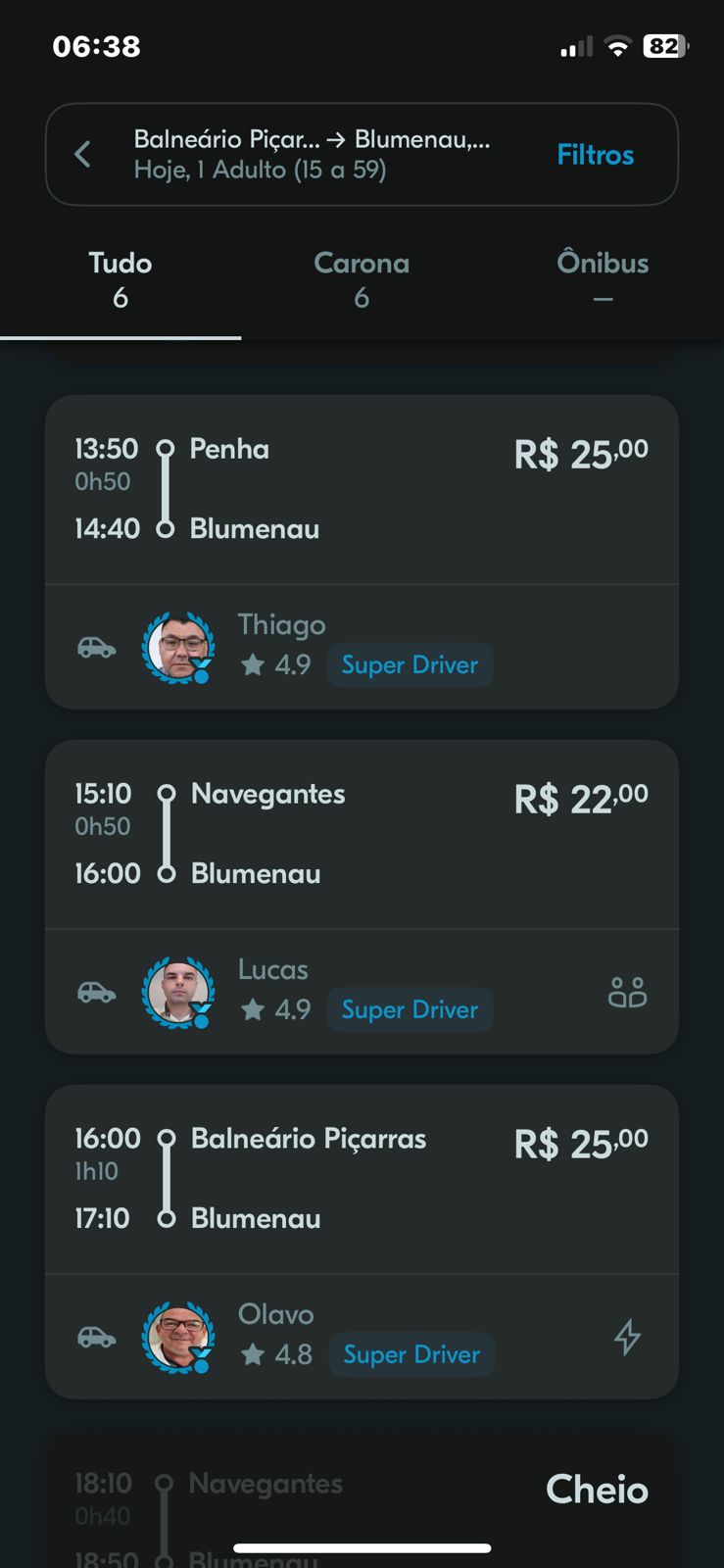Open the 13:50 Penha to Blumenau ride
The image size is (724, 1568).
point(362,490)
